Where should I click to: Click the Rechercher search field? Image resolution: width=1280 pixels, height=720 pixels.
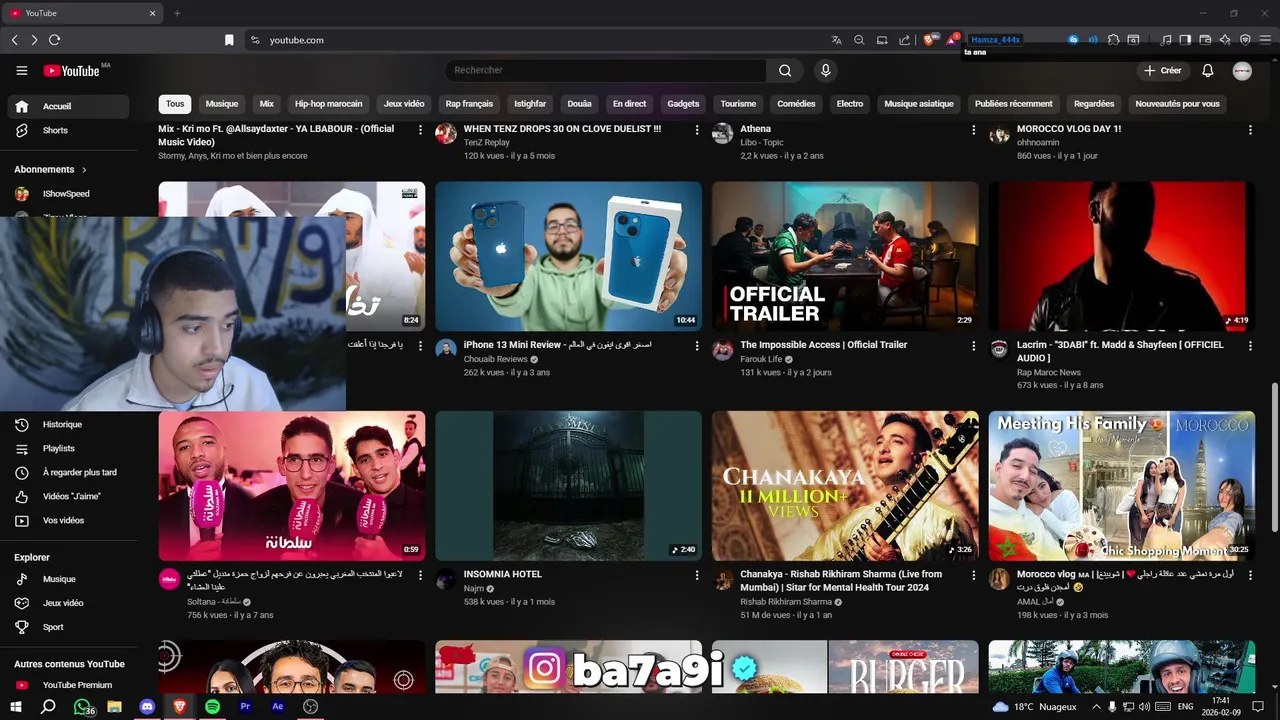(x=605, y=70)
